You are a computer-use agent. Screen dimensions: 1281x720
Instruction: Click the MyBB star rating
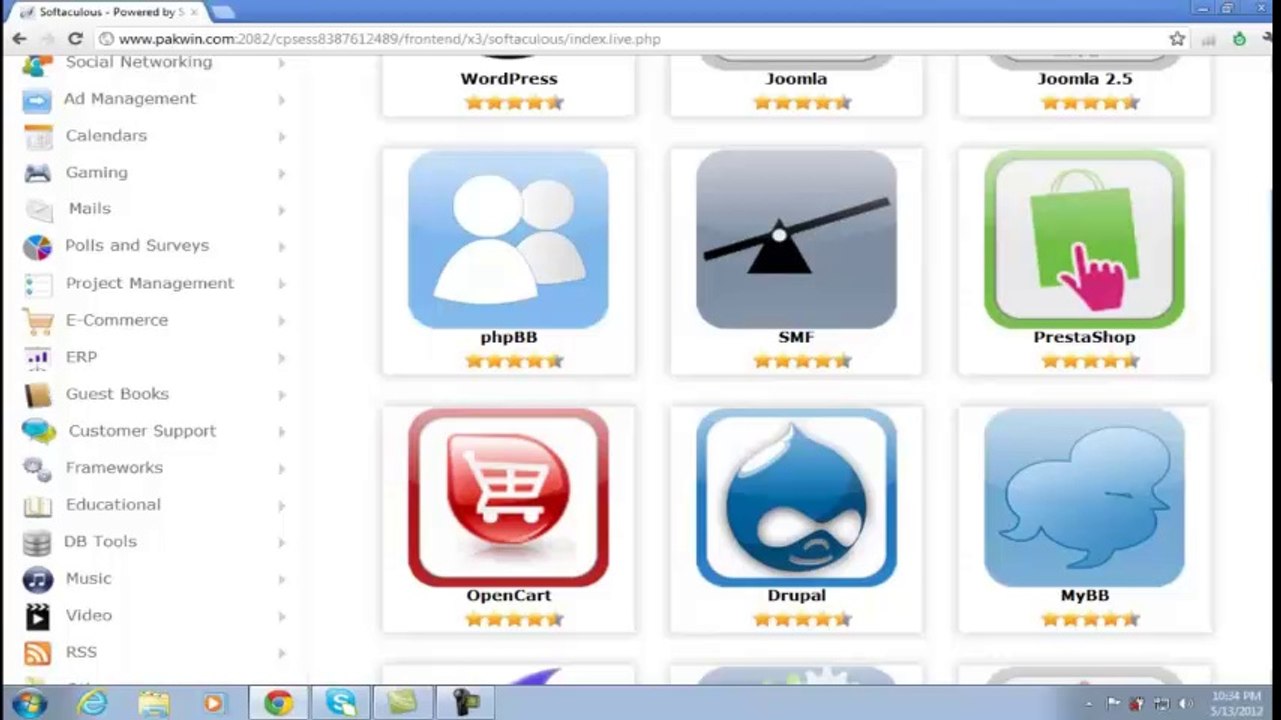pos(1090,619)
